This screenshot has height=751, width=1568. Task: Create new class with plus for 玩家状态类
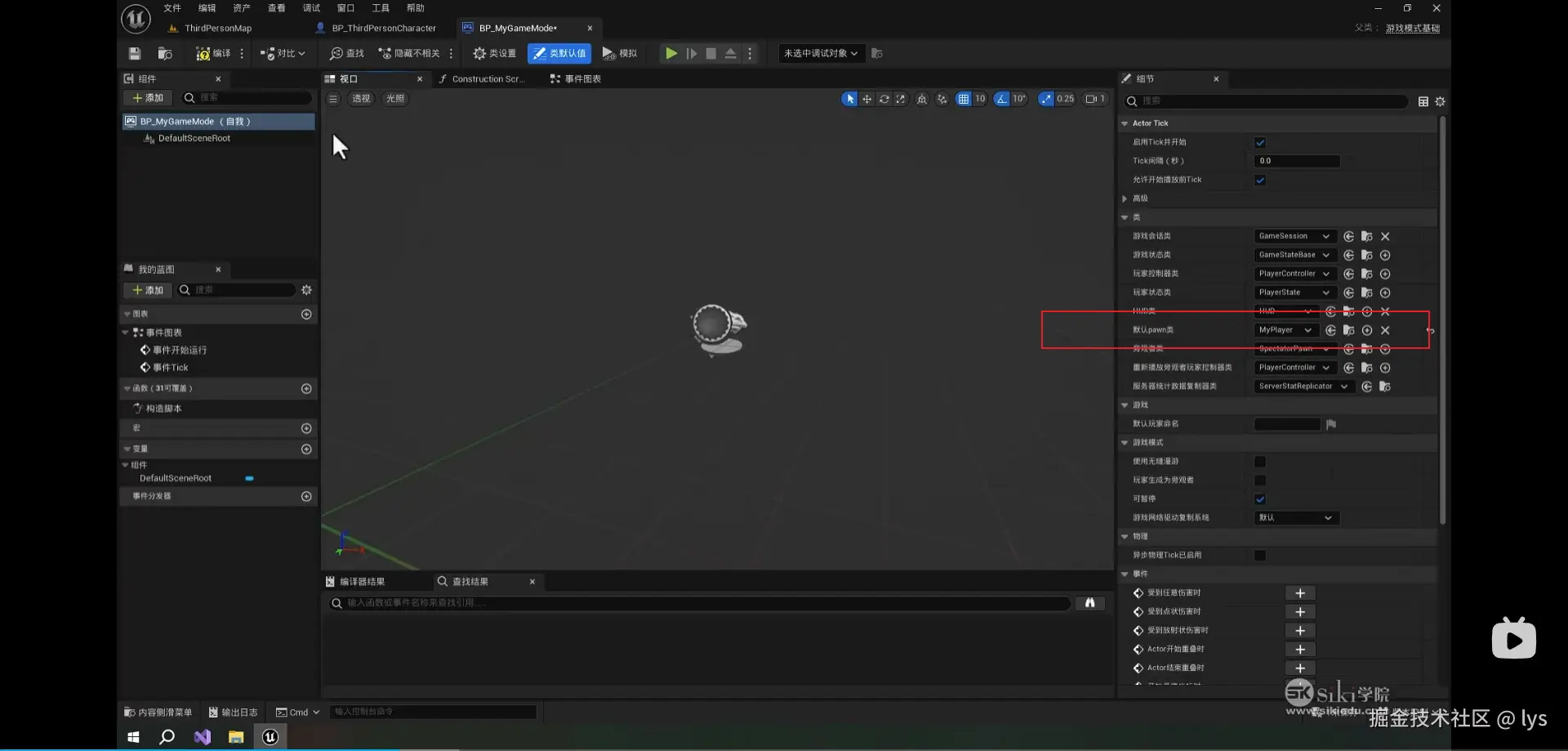click(x=1385, y=293)
